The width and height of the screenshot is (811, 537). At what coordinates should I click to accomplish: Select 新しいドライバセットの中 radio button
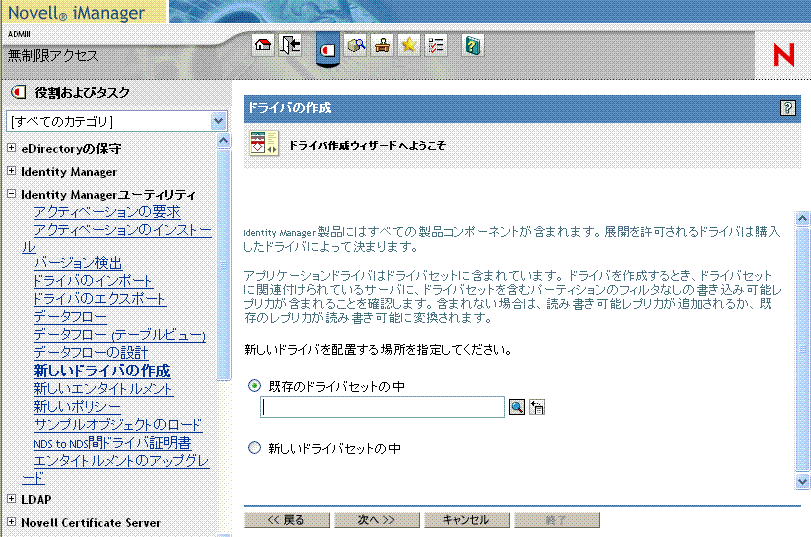(254, 448)
